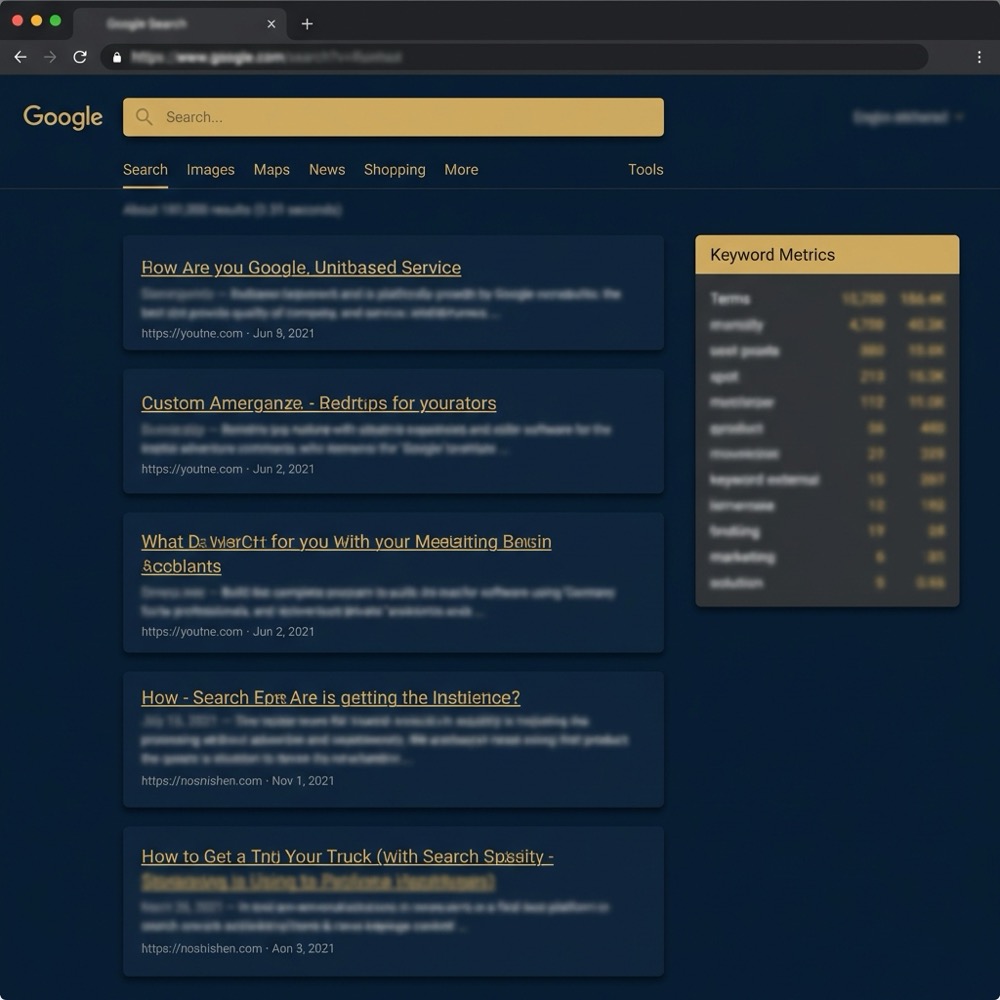Reload the page with the refresh icon

pyautogui.click(x=80, y=57)
